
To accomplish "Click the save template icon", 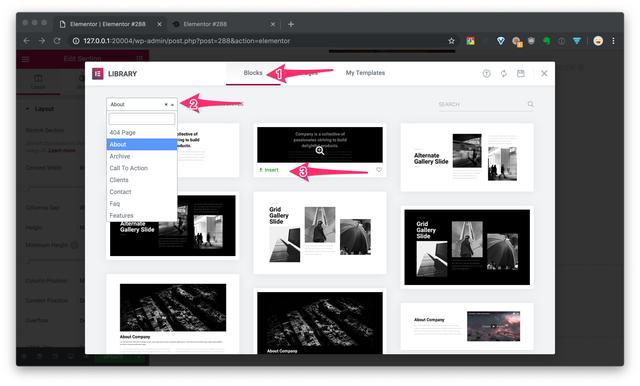I will pos(521,73).
